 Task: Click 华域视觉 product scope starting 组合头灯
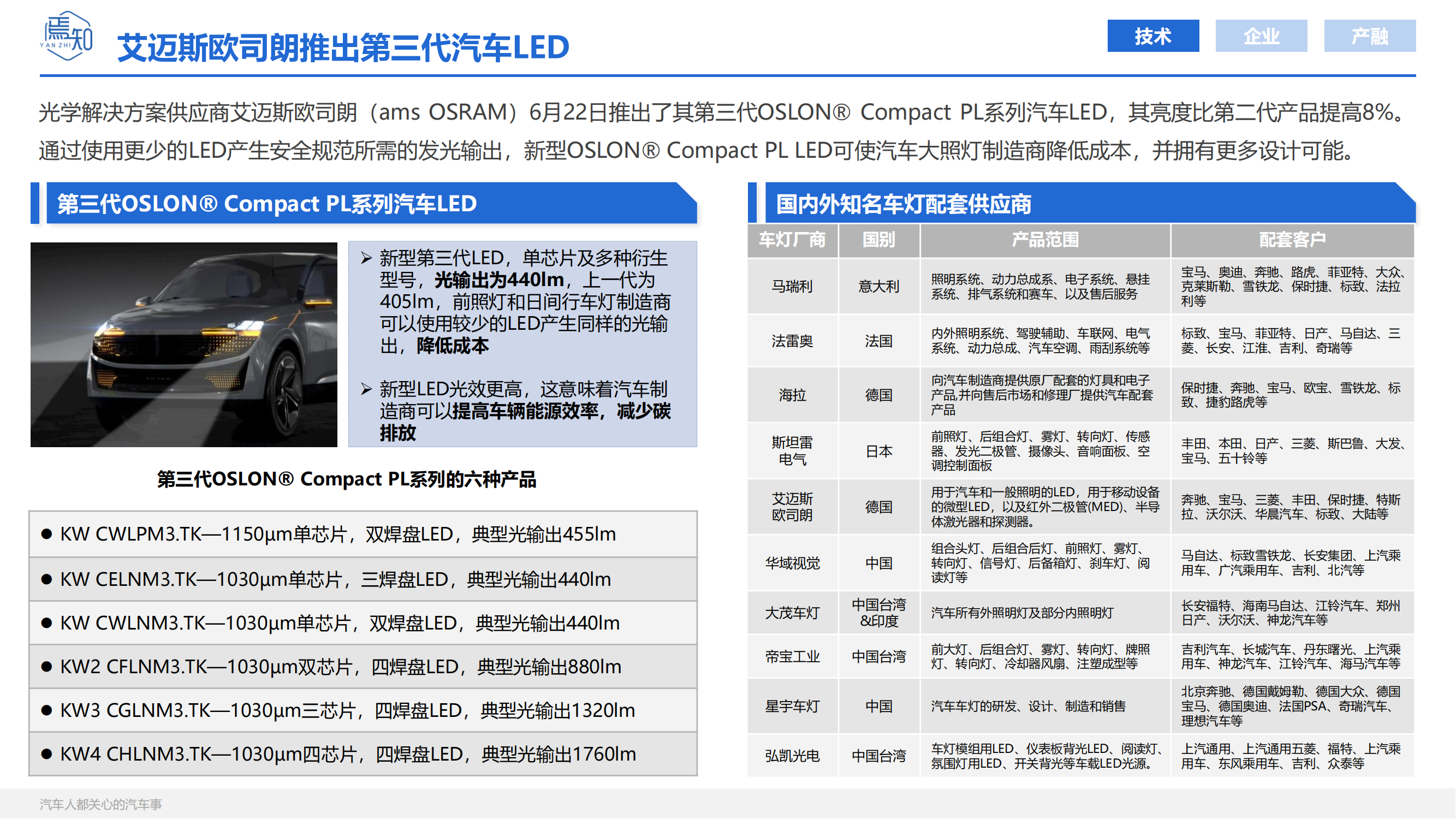pyautogui.click(x=1045, y=563)
